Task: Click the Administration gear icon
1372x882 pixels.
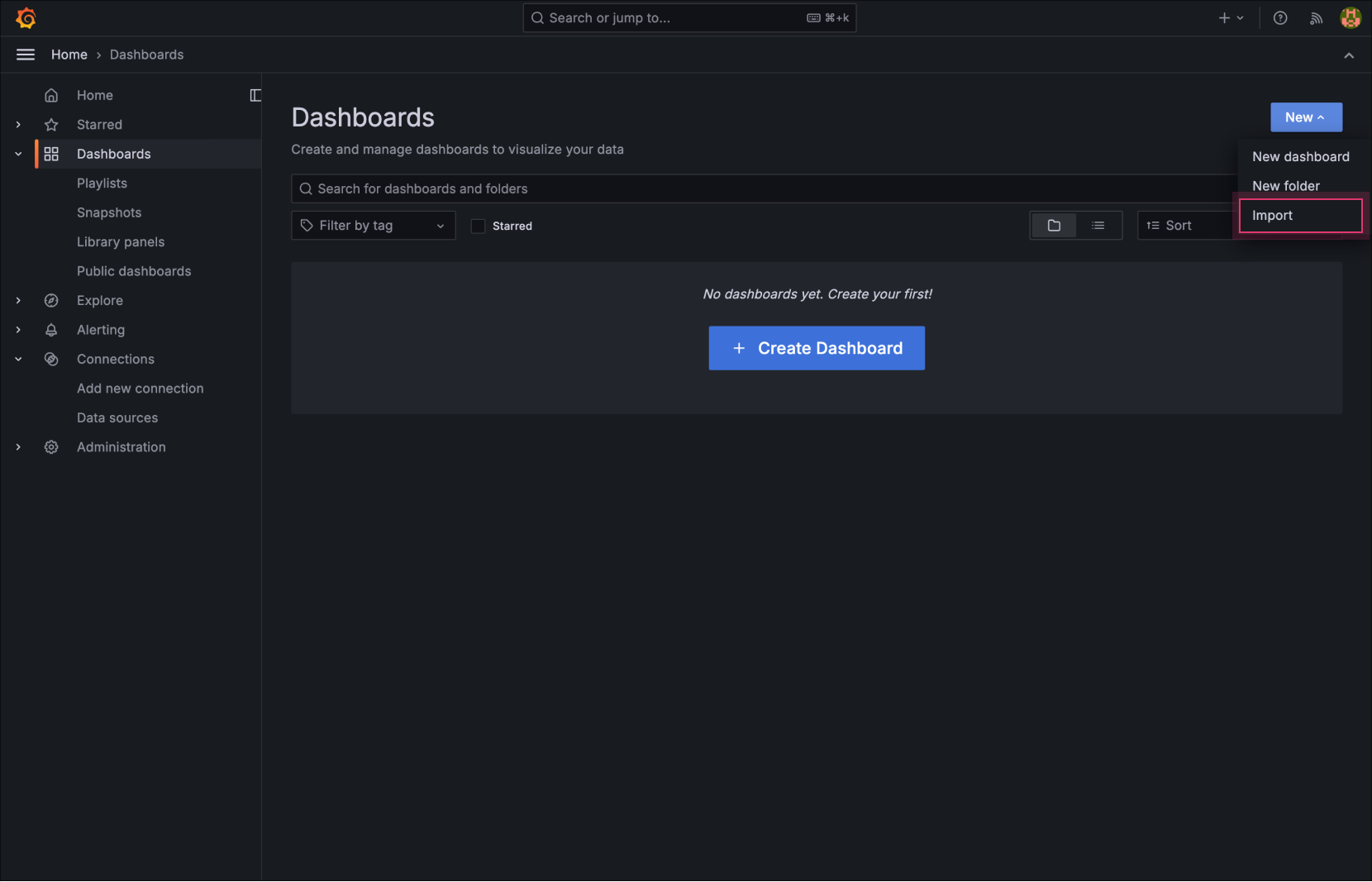Action: point(51,447)
